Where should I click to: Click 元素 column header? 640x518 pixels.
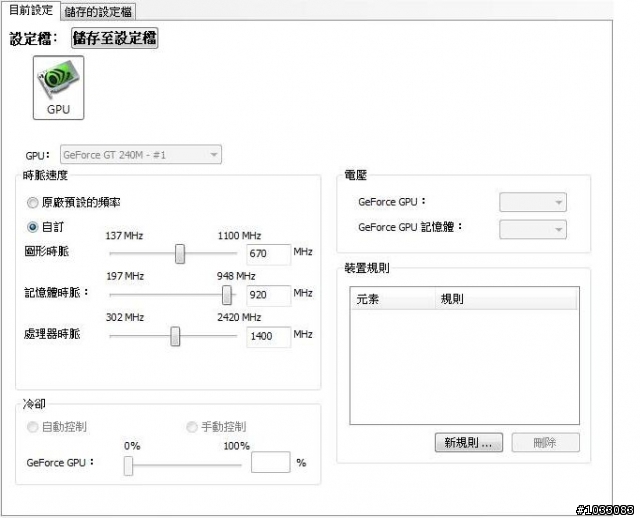[393, 299]
